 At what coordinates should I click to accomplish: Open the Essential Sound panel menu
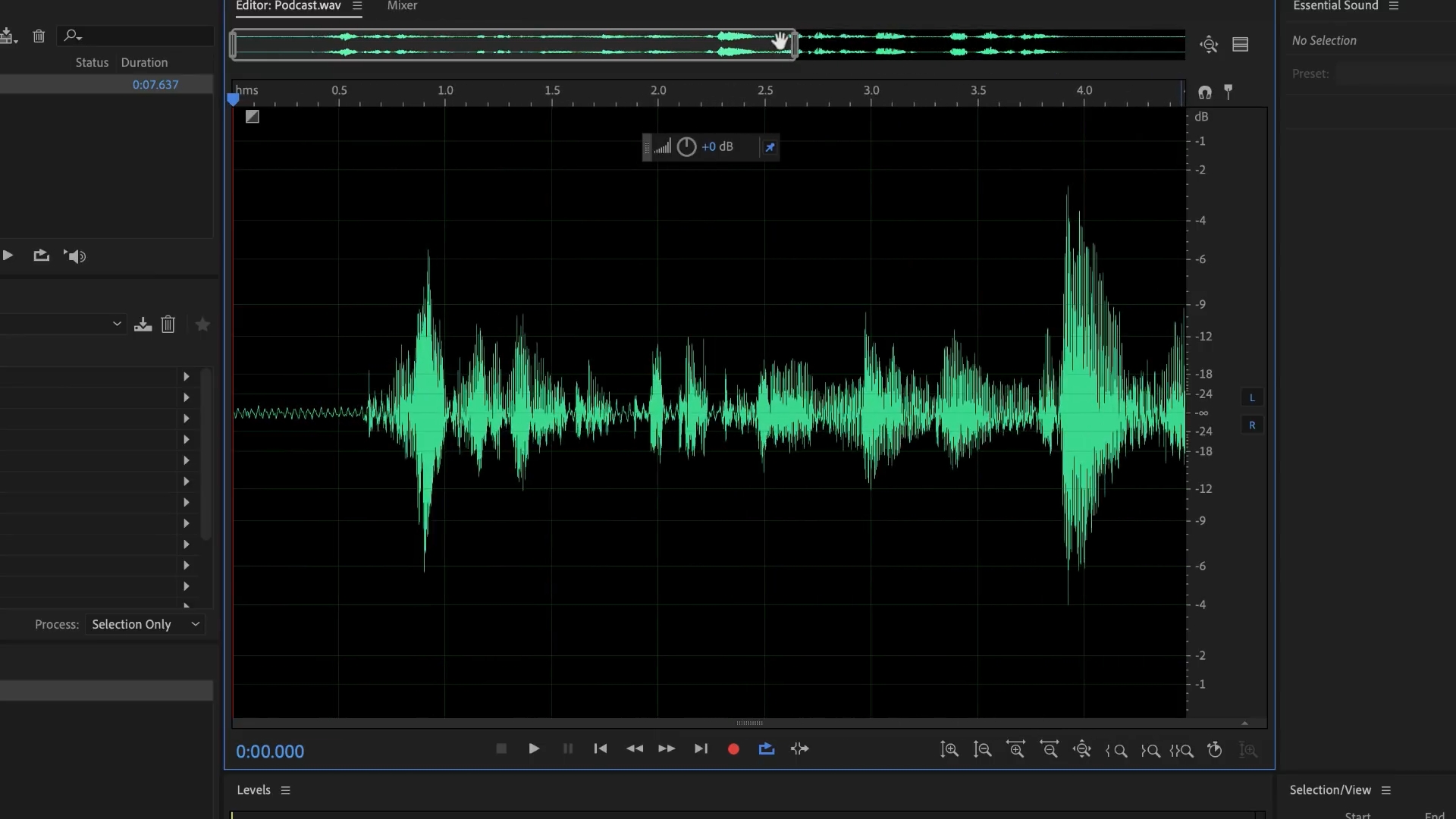pyautogui.click(x=1394, y=6)
